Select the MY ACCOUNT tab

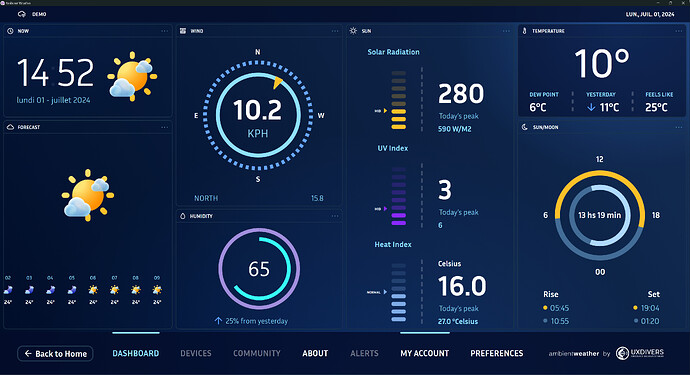425,353
